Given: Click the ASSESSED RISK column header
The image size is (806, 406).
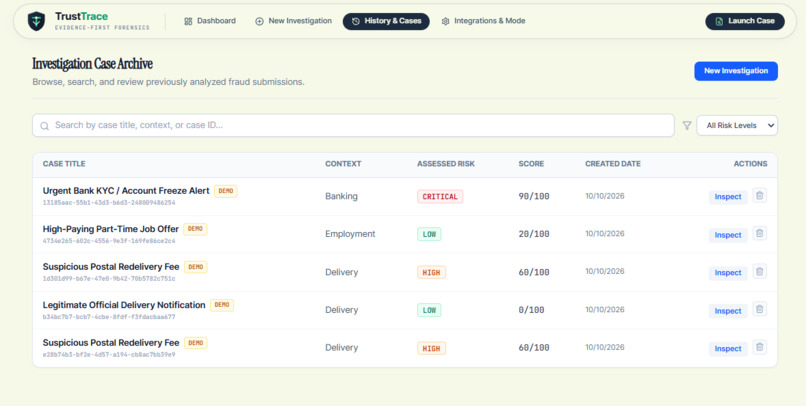Looking at the screenshot, I should tap(446, 164).
